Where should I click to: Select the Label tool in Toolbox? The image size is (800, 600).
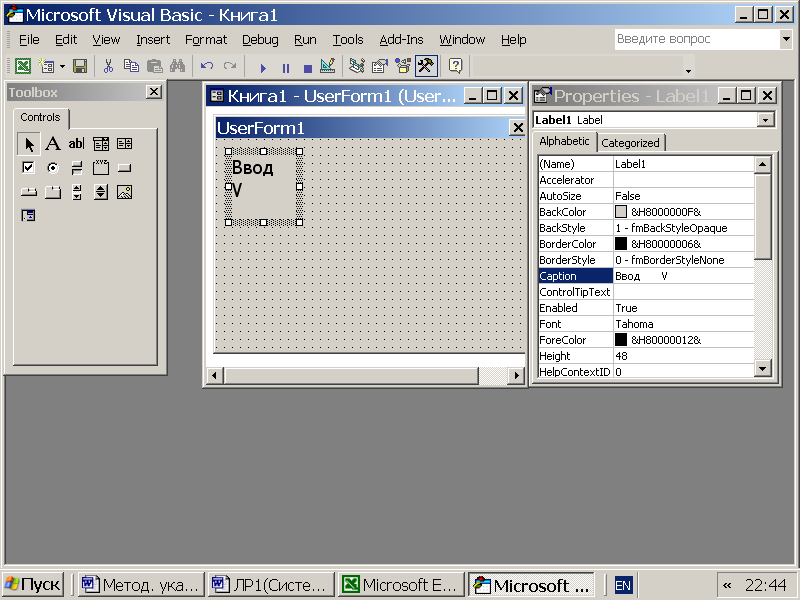coord(53,144)
